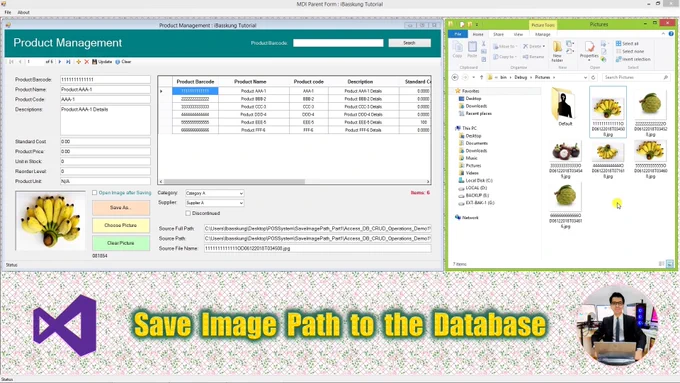Open the File tab in Explorer
Image resolution: width=680 pixels, height=383 pixels.
(458, 34)
